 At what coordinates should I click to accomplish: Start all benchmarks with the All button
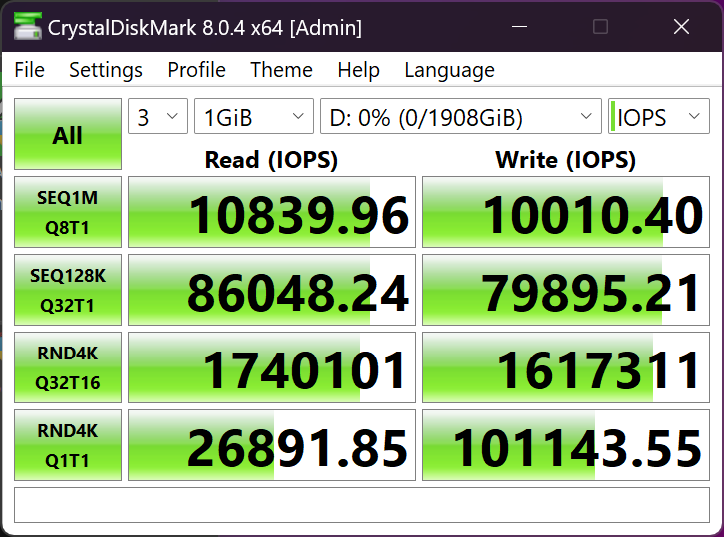pyautogui.click(x=68, y=134)
